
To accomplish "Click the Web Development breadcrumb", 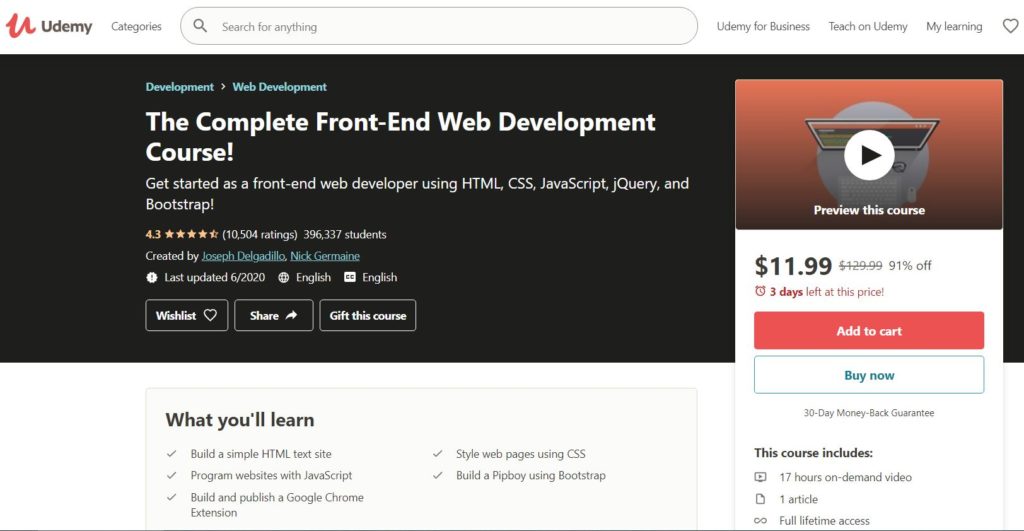I will [x=280, y=87].
